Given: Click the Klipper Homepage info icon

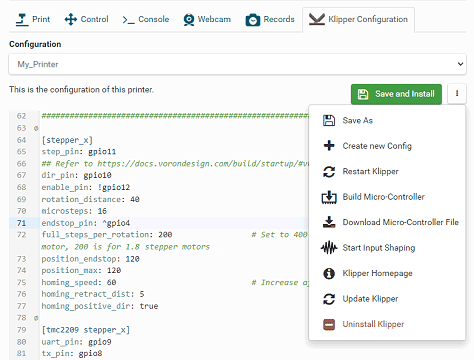Looking at the screenshot, I should click(329, 273).
